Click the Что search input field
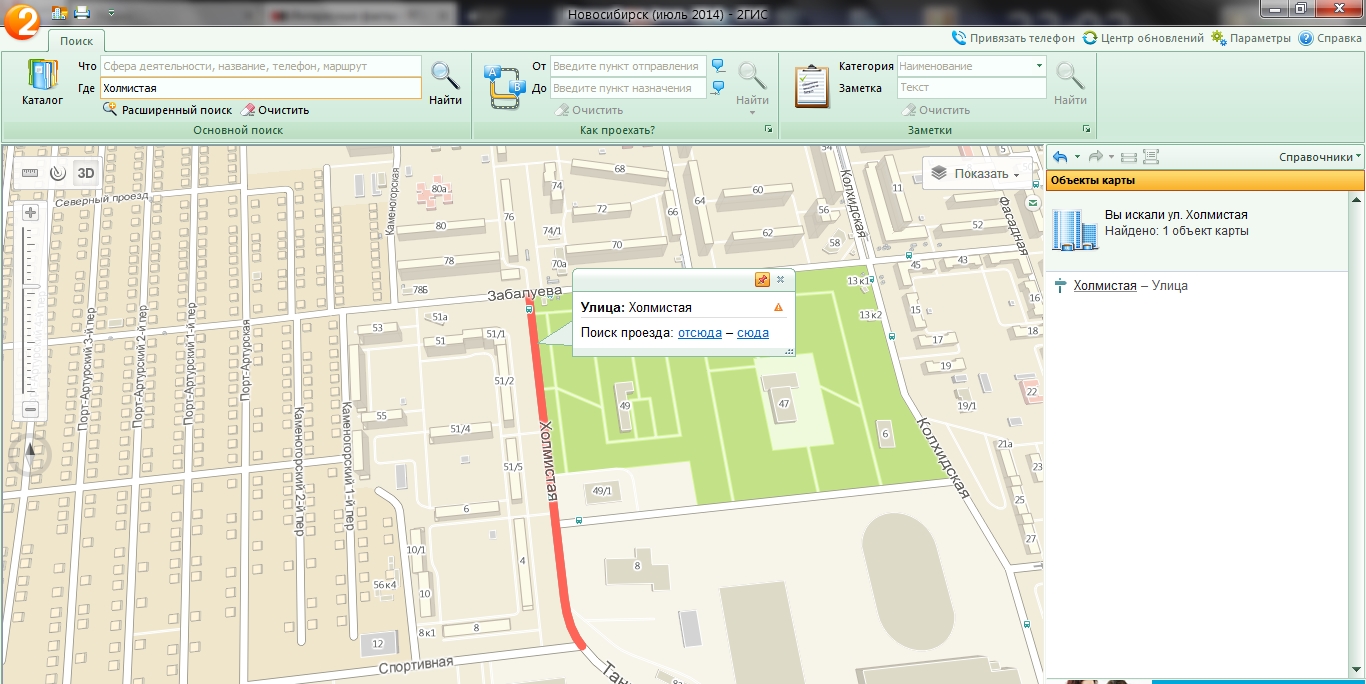 tap(261, 66)
